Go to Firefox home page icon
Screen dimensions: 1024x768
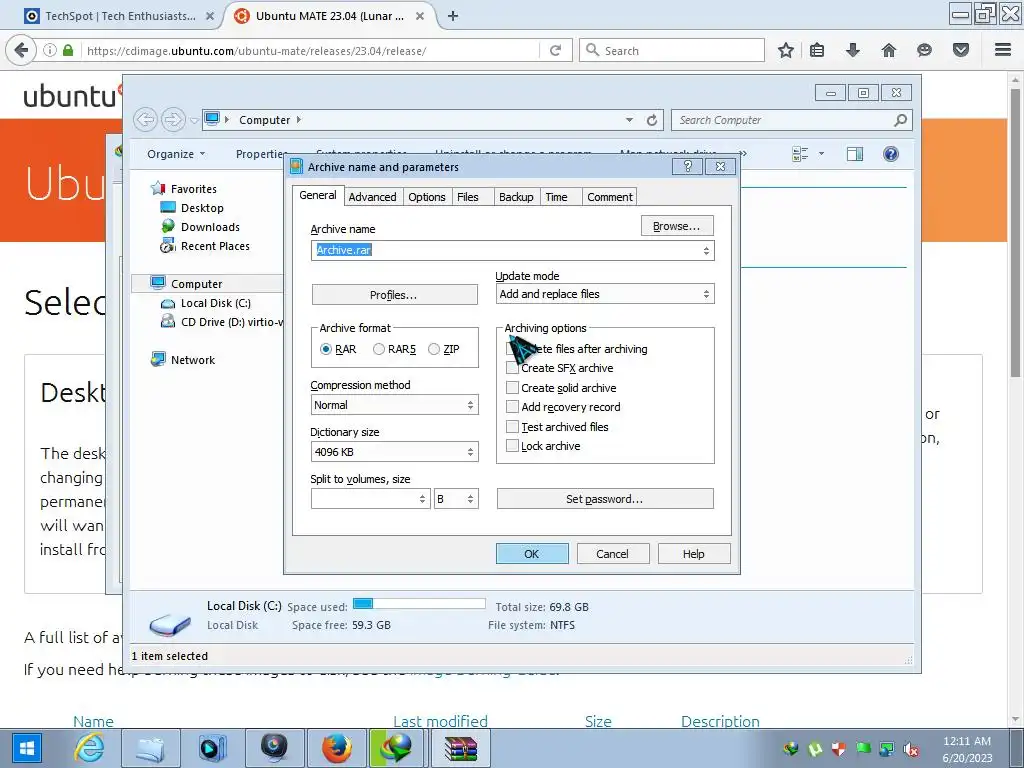pyautogui.click(x=889, y=50)
